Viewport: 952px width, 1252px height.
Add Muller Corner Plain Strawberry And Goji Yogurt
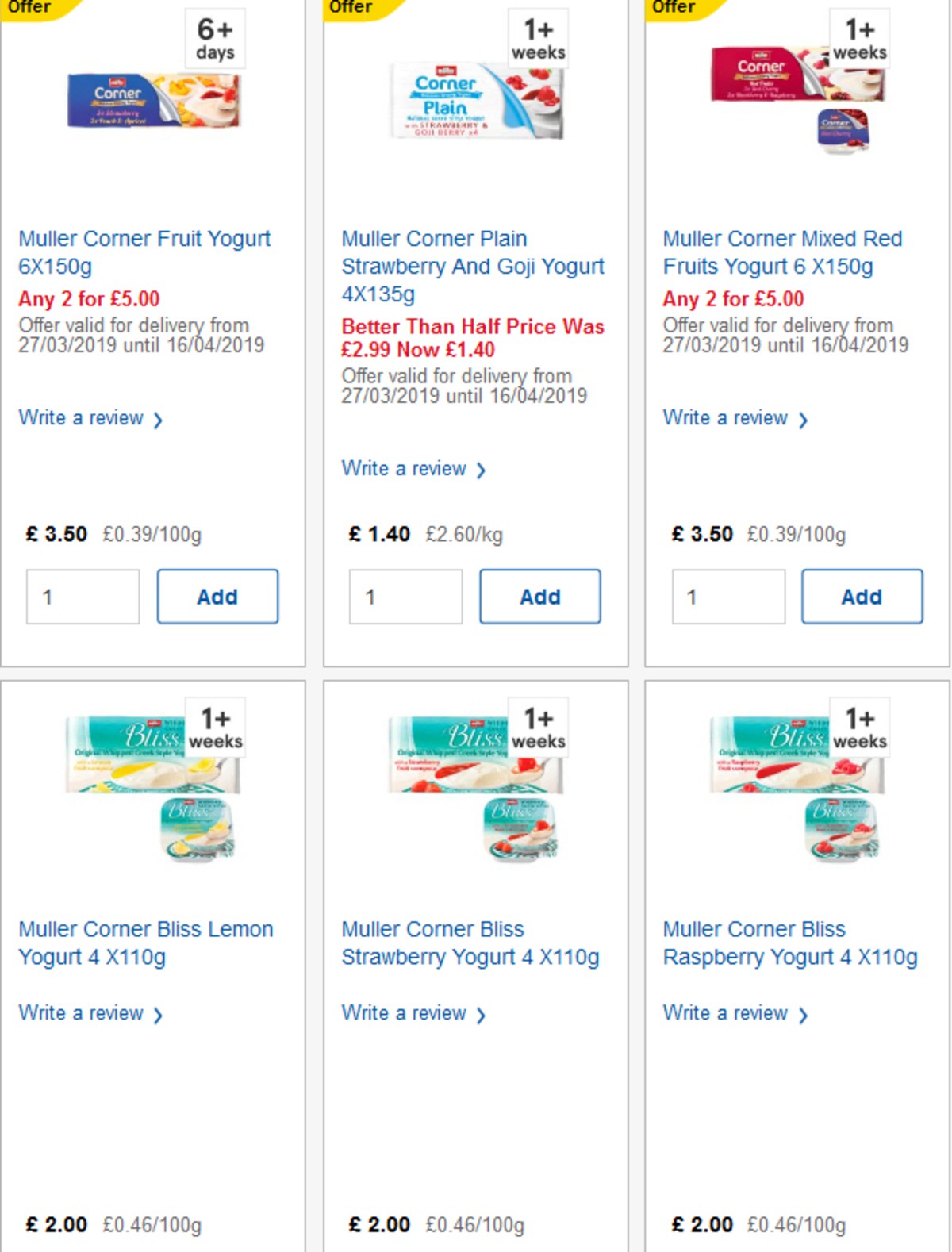coord(539,597)
